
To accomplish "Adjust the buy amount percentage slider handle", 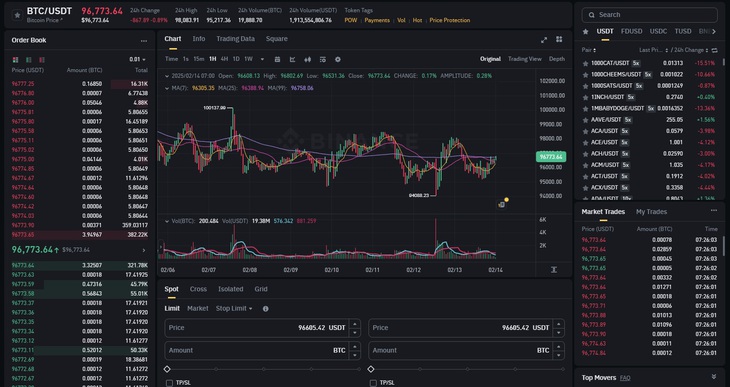I will pyautogui.click(x=167, y=369).
